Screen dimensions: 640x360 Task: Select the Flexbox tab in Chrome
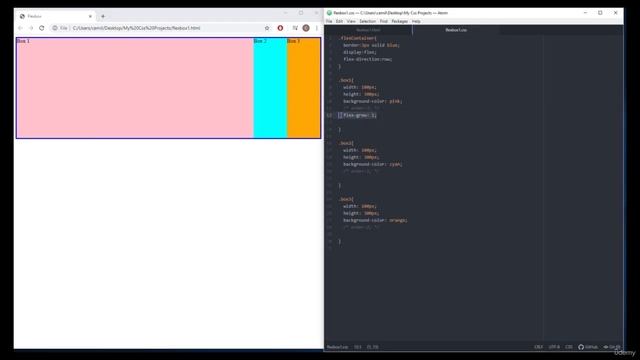point(55,16)
